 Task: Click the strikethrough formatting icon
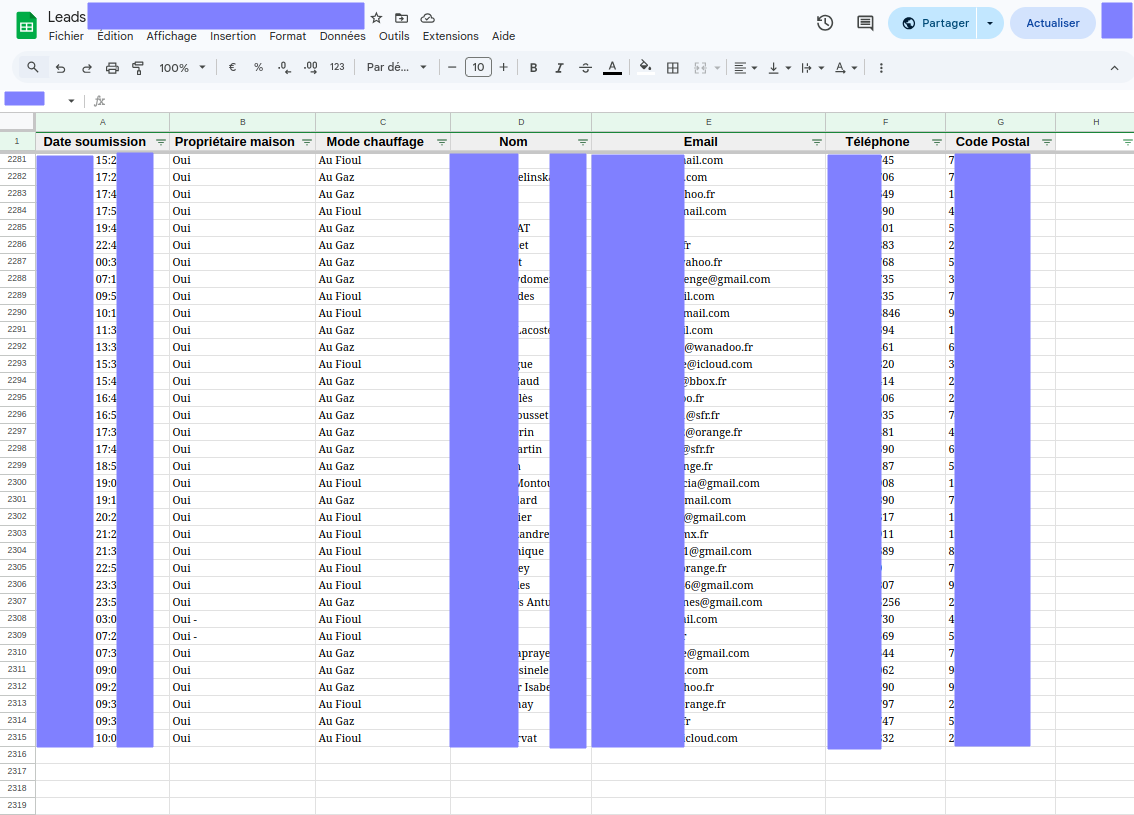click(586, 68)
